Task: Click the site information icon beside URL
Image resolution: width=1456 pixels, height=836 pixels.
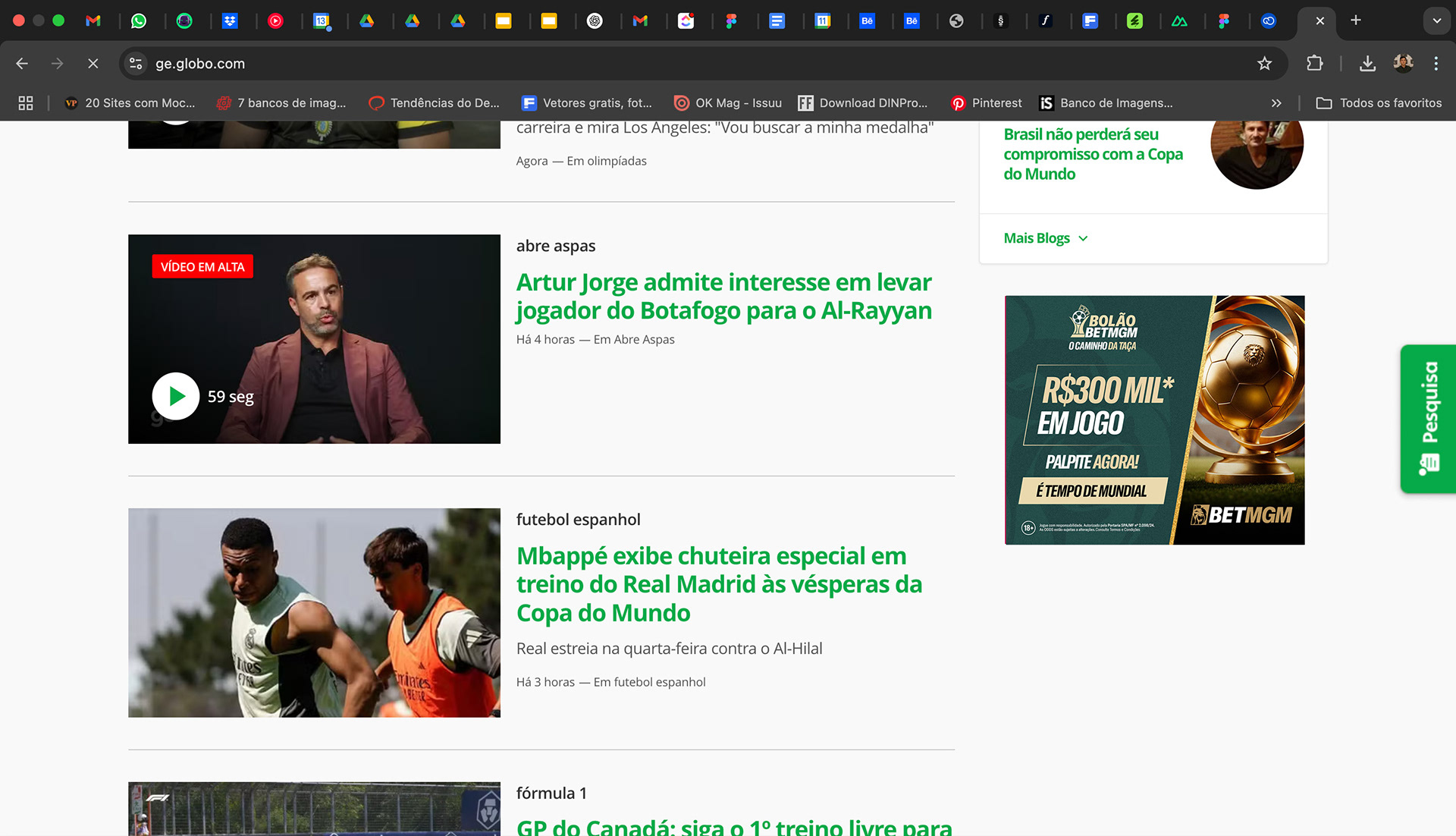Action: 136,64
